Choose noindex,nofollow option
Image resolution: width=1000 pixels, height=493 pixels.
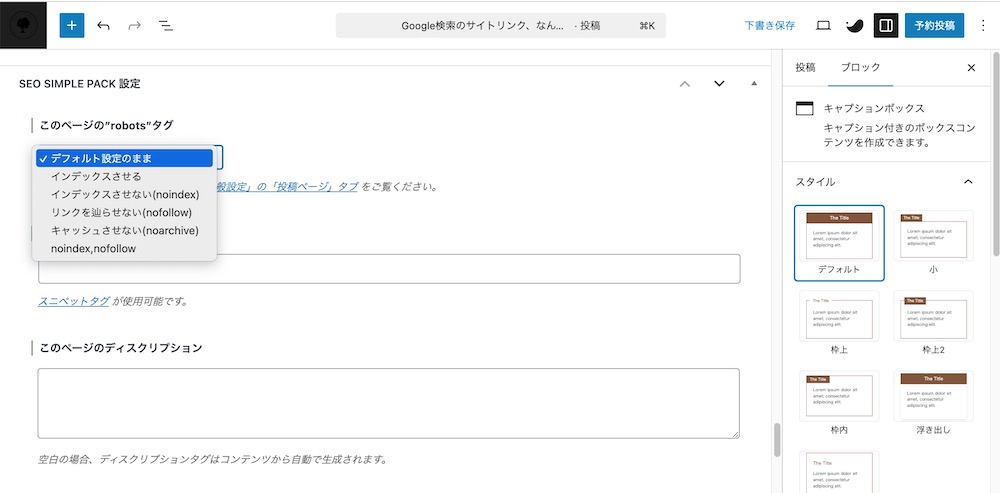pos(124,249)
